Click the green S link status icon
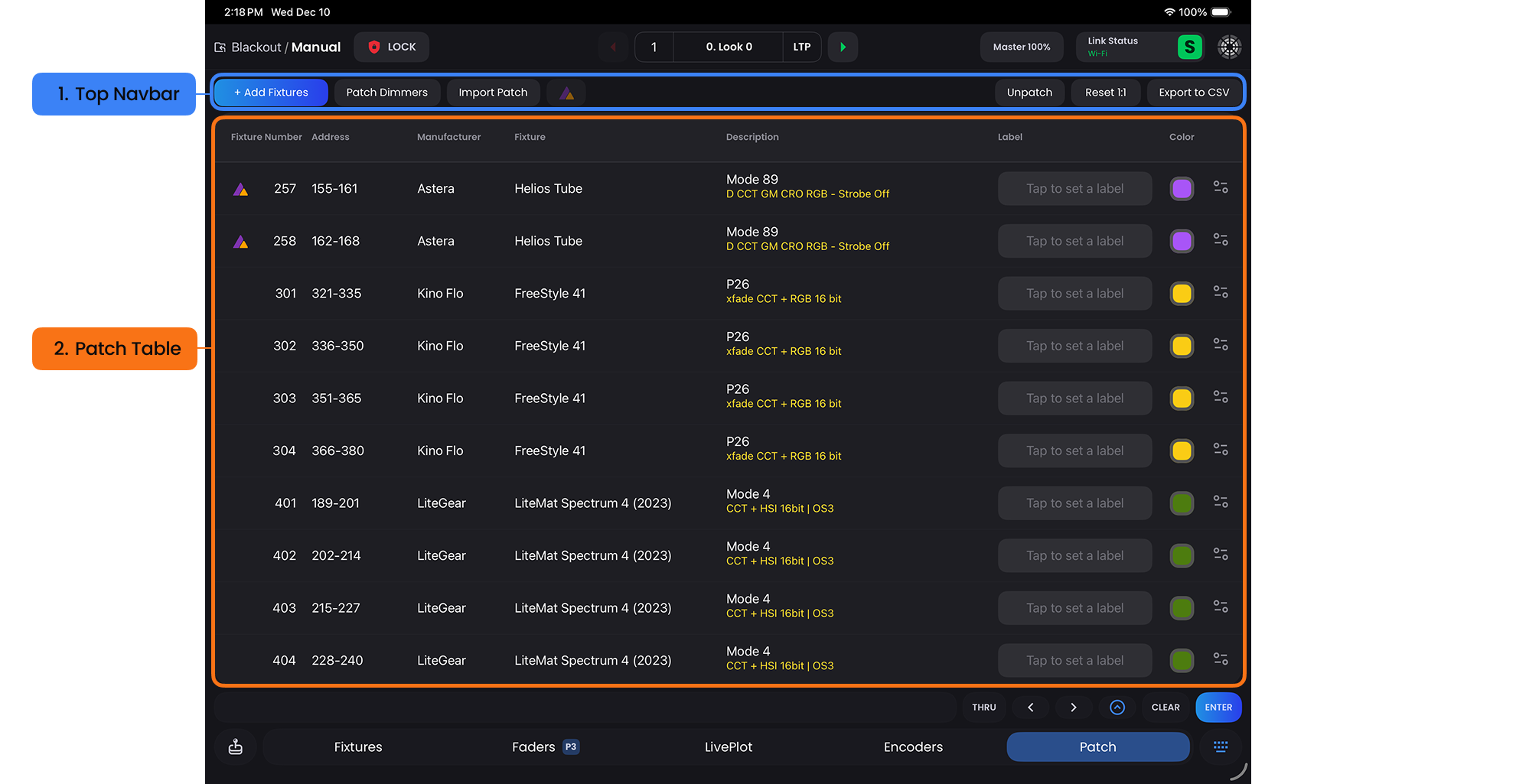The width and height of the screenshot is (1516, 784). (1189, 47)
